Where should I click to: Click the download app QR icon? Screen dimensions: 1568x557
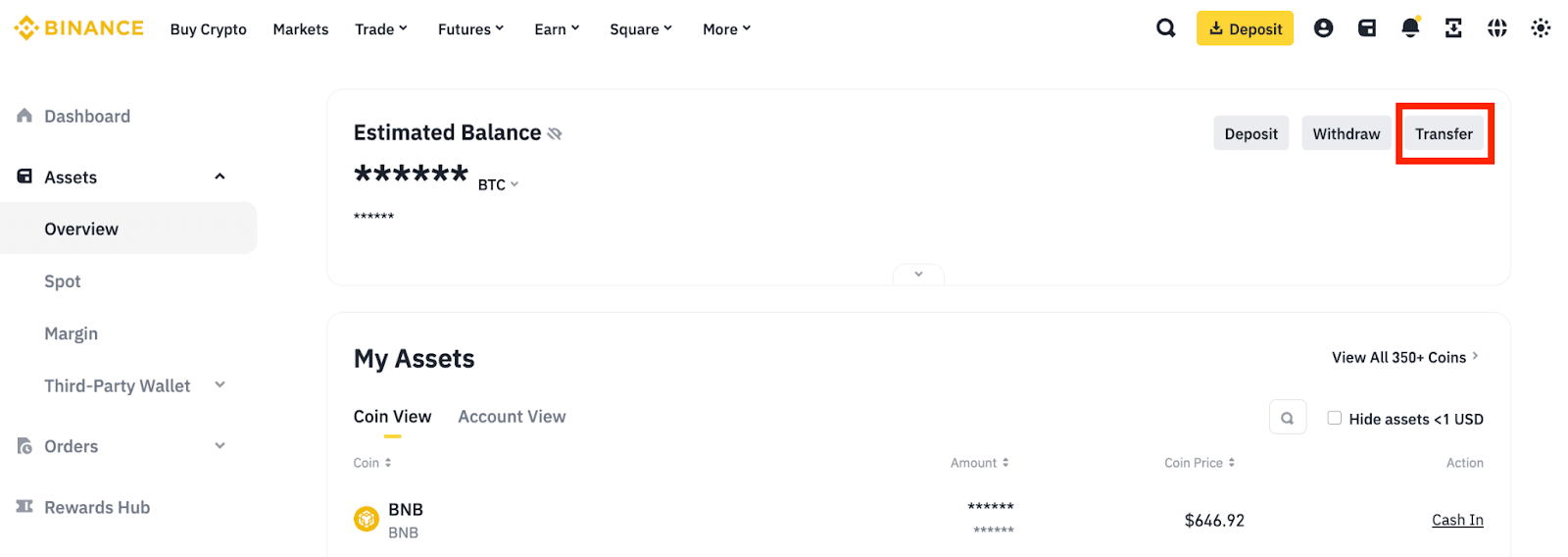1453,28
